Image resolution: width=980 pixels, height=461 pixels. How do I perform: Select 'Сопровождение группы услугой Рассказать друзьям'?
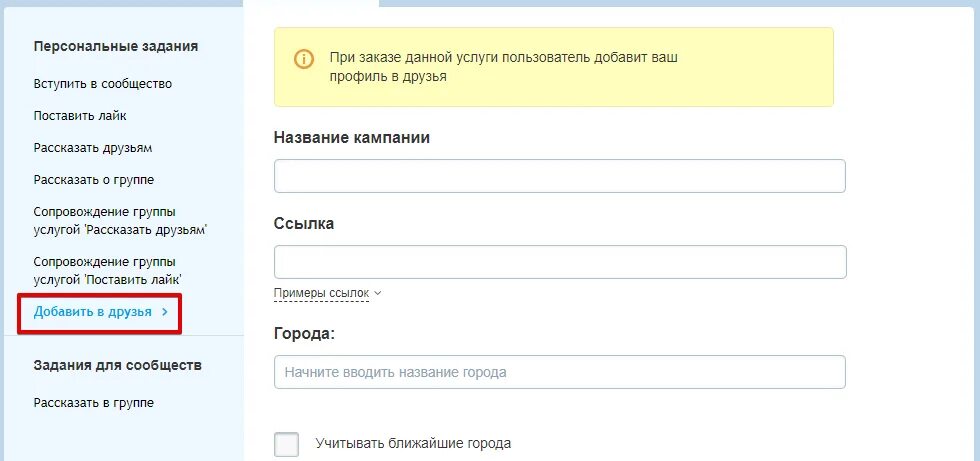(x=120, y=221)
